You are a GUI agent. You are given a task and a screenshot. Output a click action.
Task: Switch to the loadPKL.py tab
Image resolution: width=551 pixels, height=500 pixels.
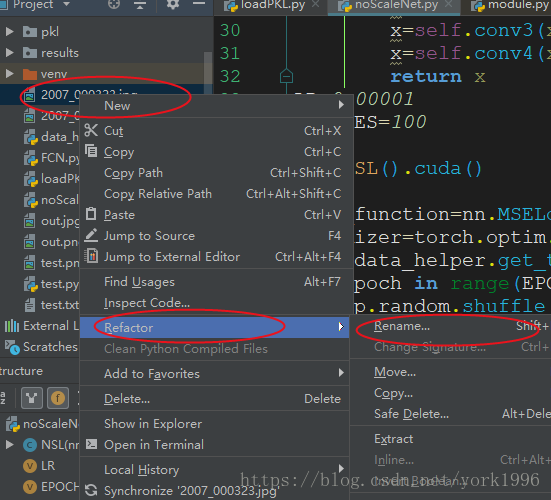[272, 5]
